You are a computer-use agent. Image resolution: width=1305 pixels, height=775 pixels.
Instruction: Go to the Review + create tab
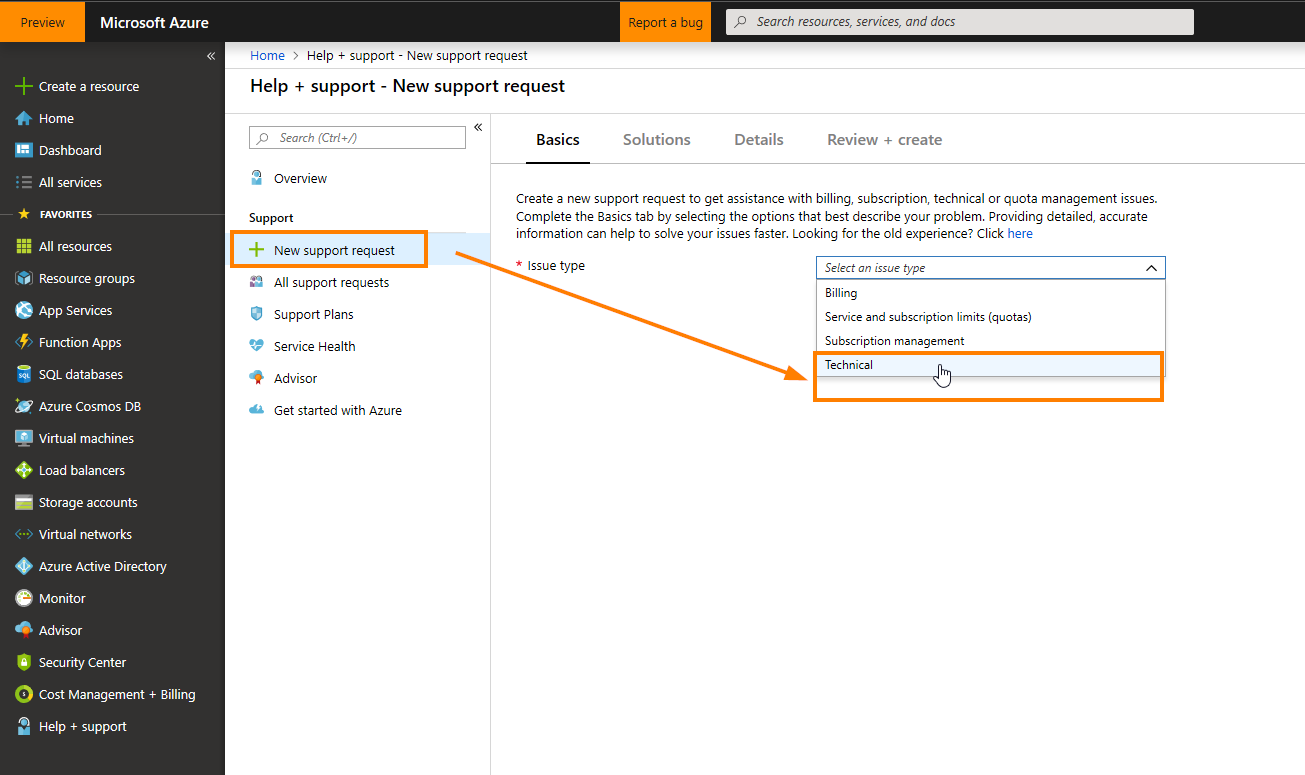[885, 140]
